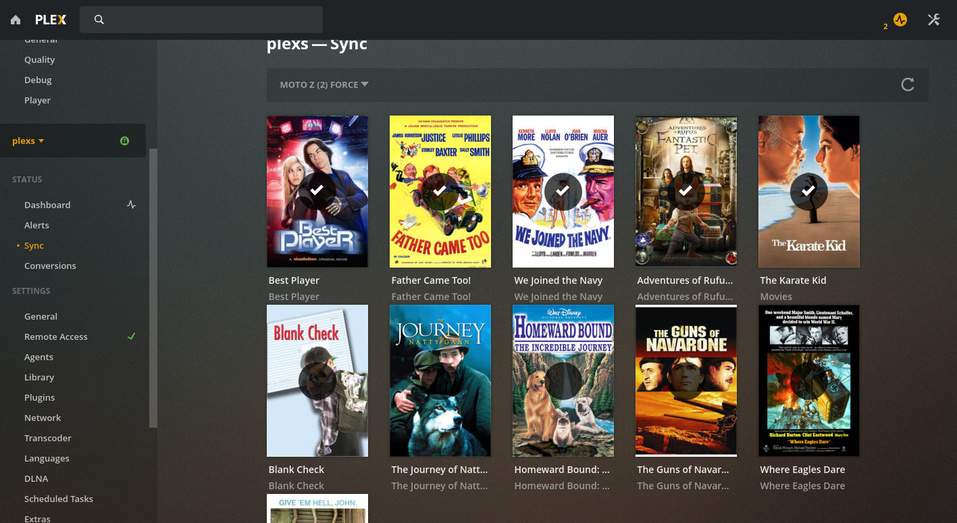Screen dimensions: 957x523
Task: Expand the plexs server dropdown
Action: tap(28, 141)
